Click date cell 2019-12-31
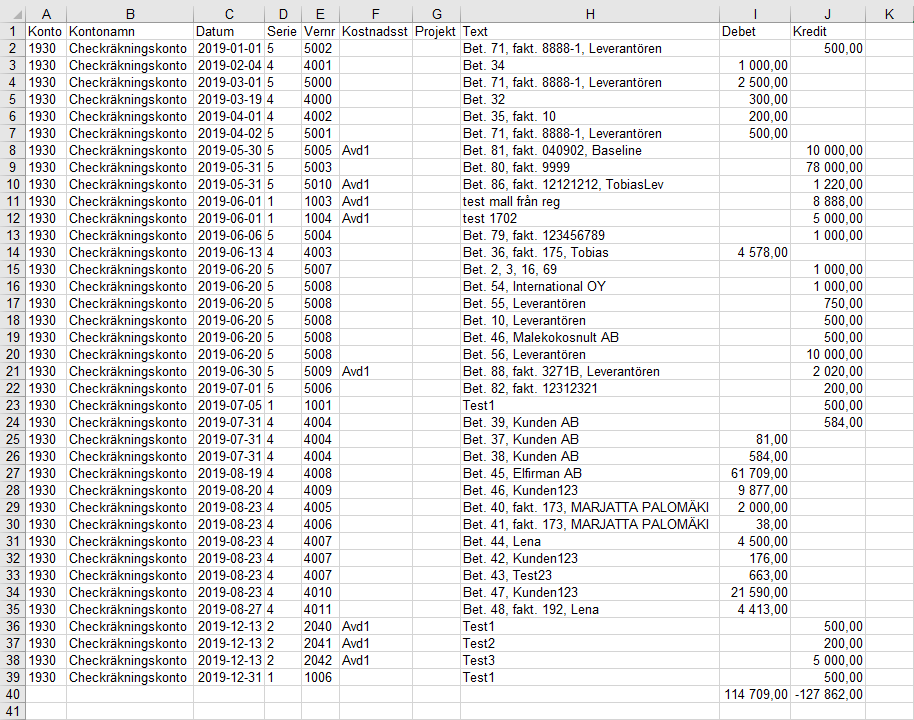Image resolution: width=914 pixels, height=720 pixels. tap(229, 677)
